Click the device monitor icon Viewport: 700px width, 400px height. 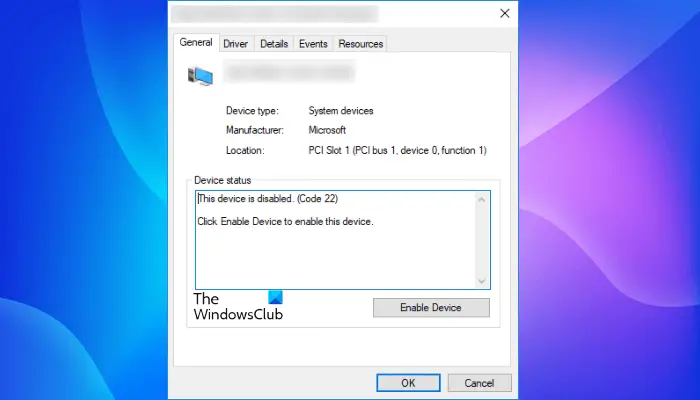point(200,74)
